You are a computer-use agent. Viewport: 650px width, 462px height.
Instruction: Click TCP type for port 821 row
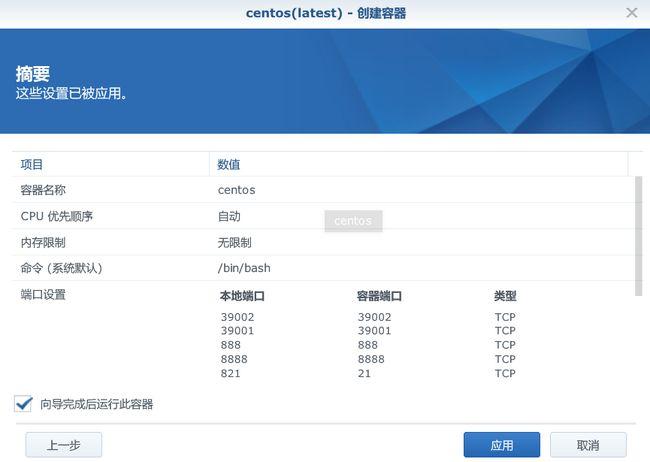(x=505, y=373)
